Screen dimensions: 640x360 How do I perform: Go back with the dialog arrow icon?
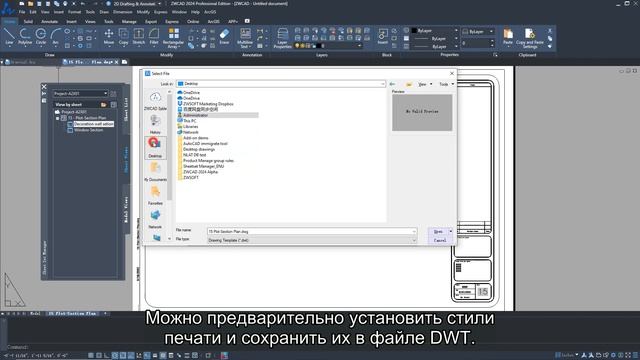click(x=392, y=84)
